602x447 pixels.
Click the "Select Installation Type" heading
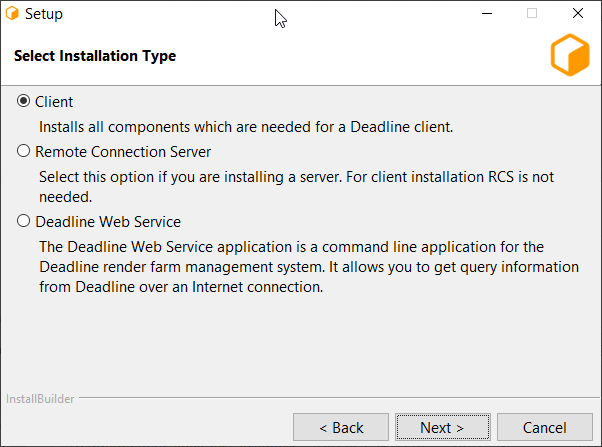pos(95,56)
